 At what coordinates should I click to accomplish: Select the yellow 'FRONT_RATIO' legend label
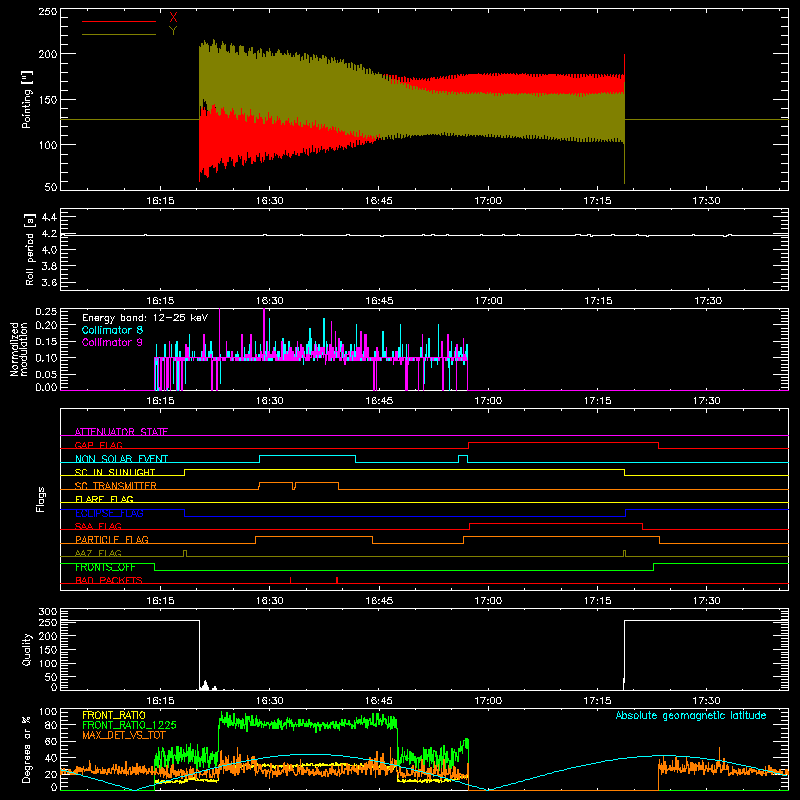(x=114, y=715)
